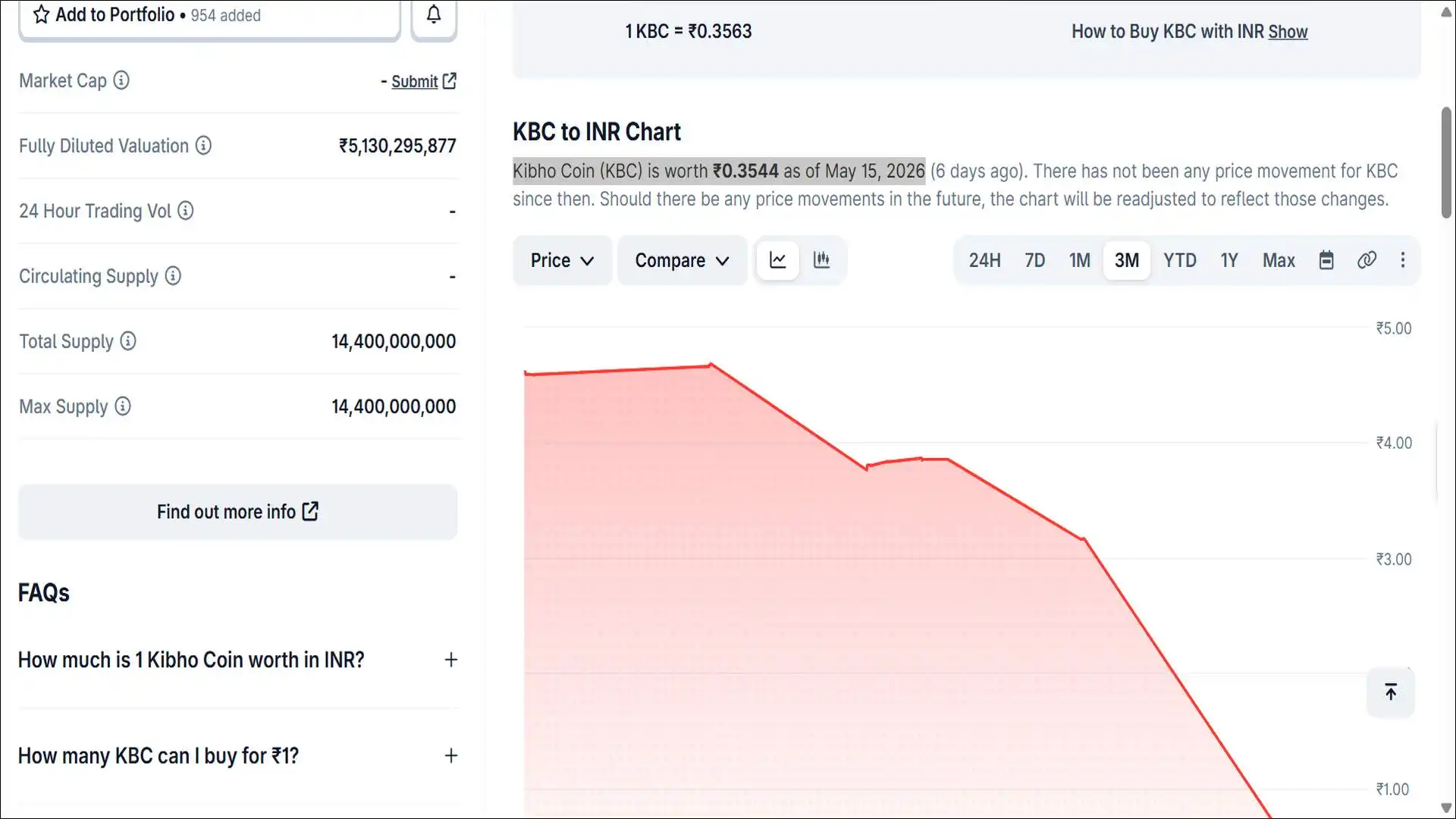Click Fully Diluted Valuation value ₹5,130,295,877

tap(397, 146)
